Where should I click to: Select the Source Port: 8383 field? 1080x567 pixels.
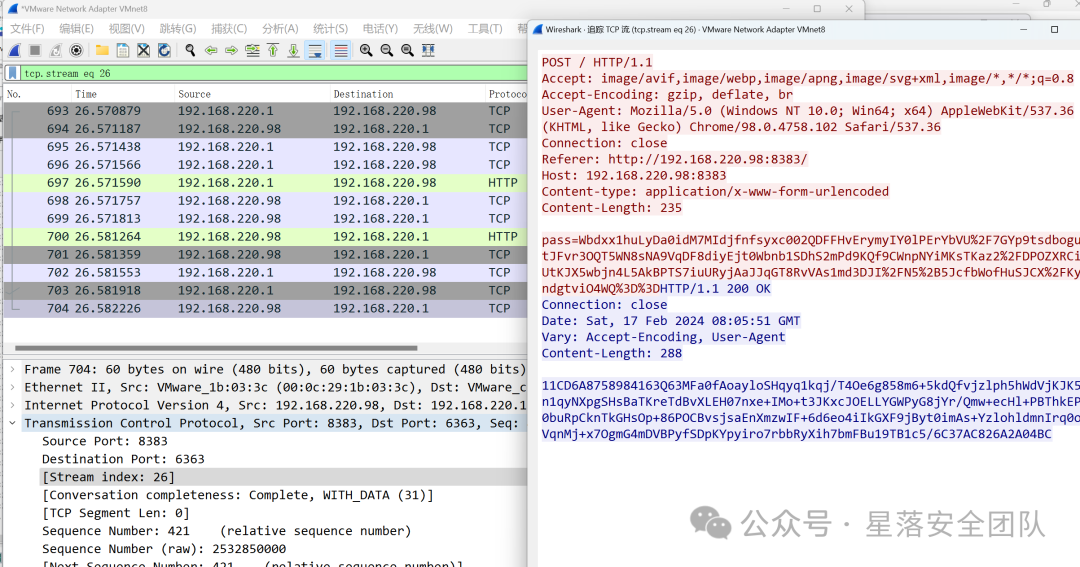[105, 441]
